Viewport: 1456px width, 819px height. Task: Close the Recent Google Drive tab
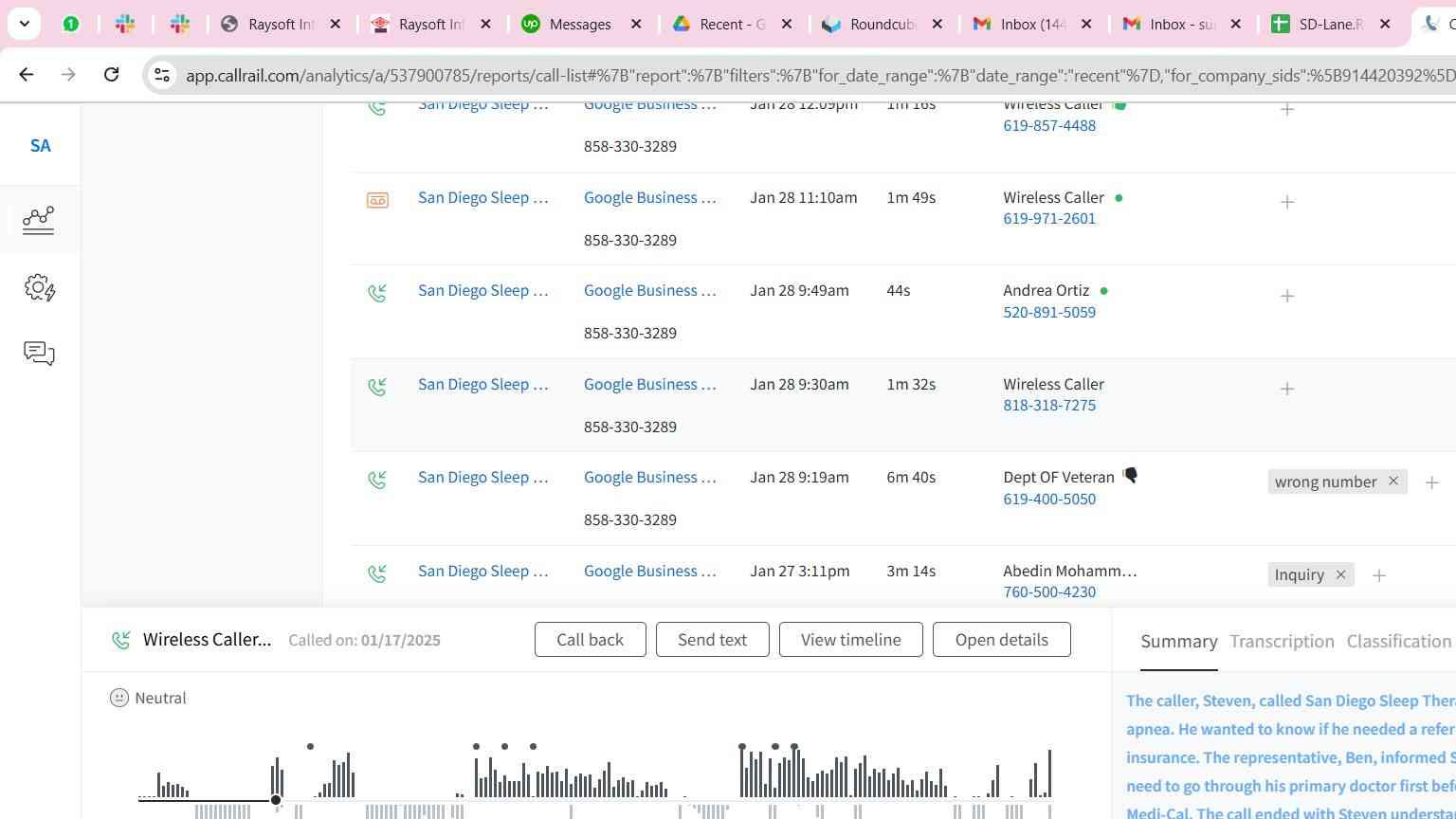pyautogui.click(x=786, y=25)
